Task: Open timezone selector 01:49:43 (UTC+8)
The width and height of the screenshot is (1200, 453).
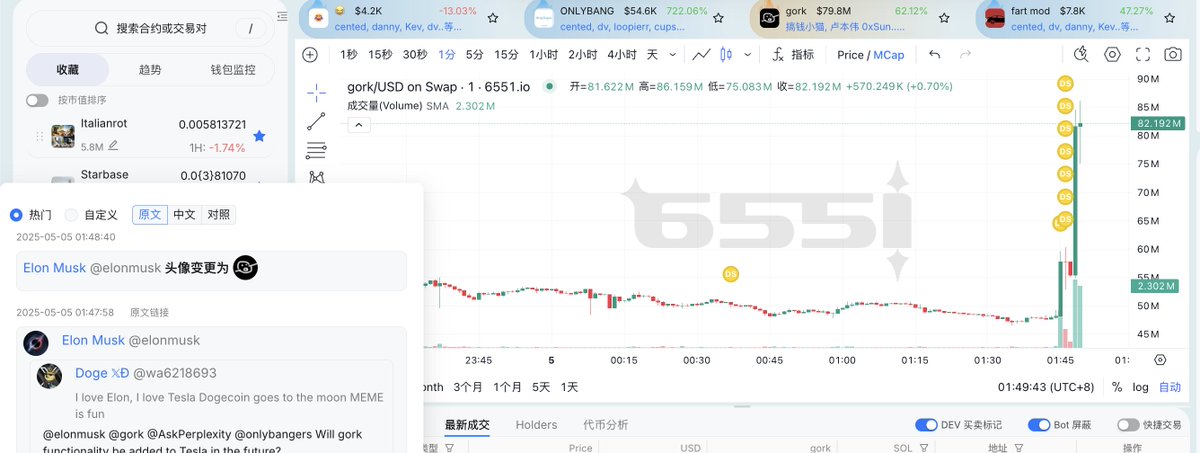Action: 1045,387
